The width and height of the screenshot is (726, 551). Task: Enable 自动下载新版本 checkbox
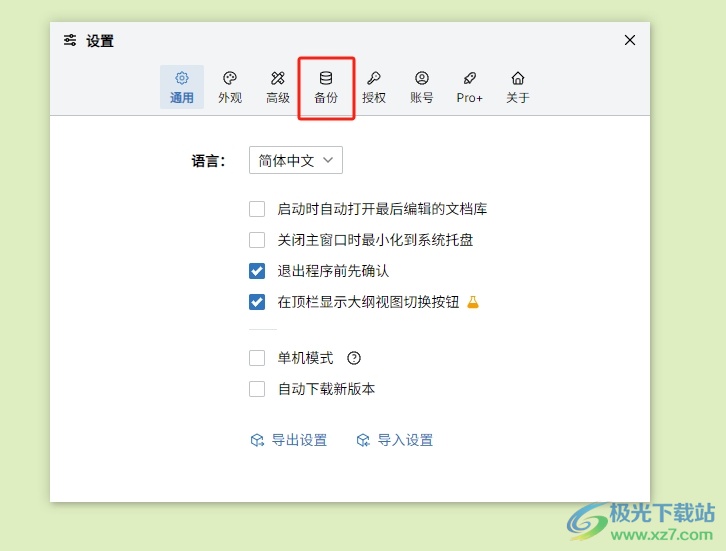[x=257, y=389]
